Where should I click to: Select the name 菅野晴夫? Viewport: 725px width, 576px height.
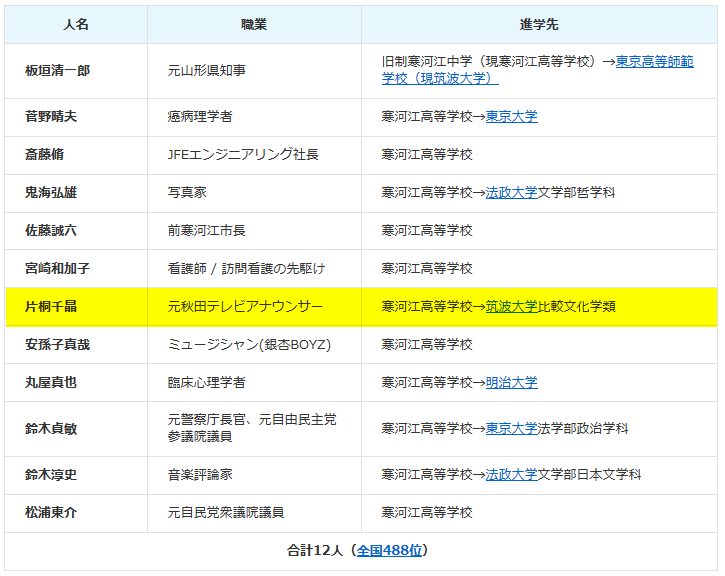(51, 116)
